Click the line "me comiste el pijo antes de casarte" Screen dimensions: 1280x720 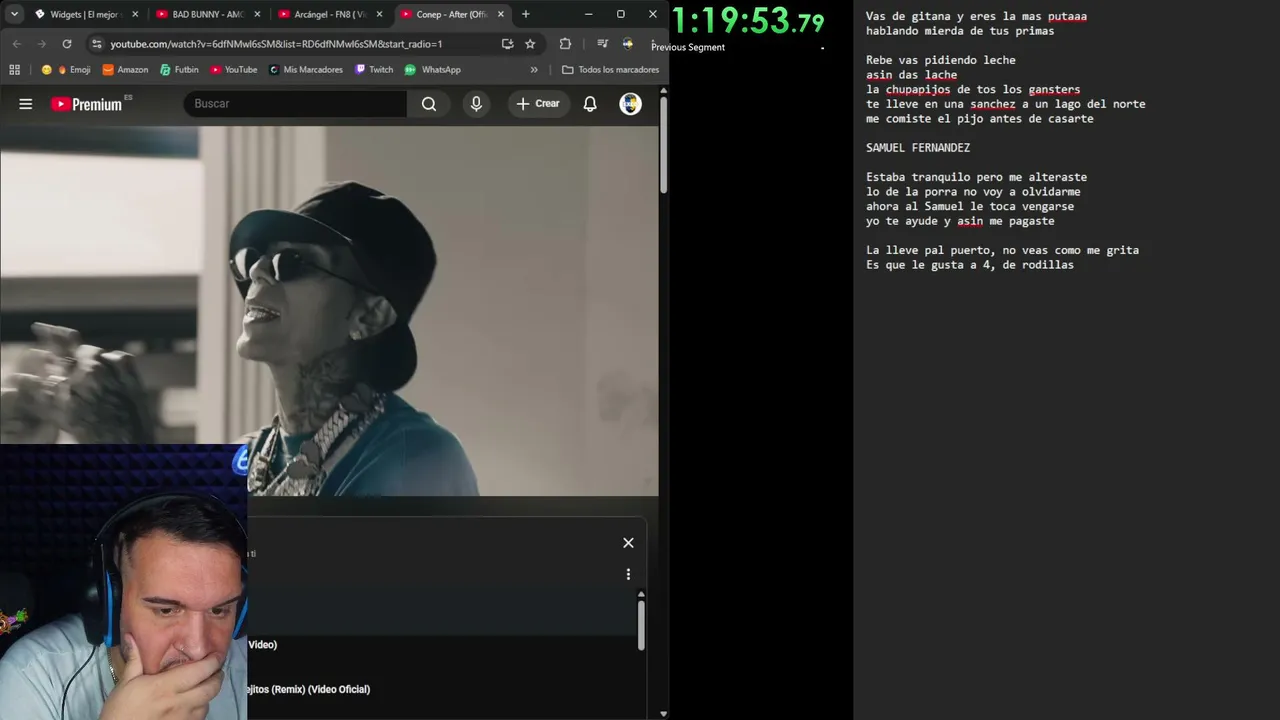tap(980, 119)
